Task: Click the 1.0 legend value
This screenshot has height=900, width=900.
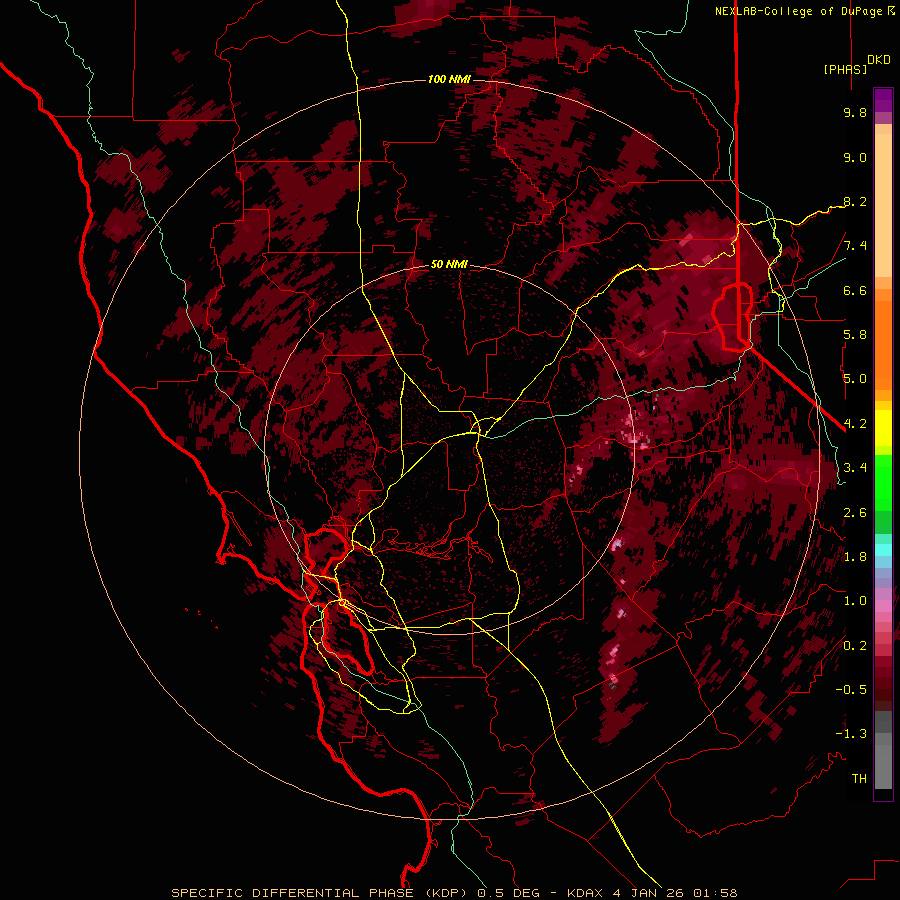Action: (x=855, y=601)
